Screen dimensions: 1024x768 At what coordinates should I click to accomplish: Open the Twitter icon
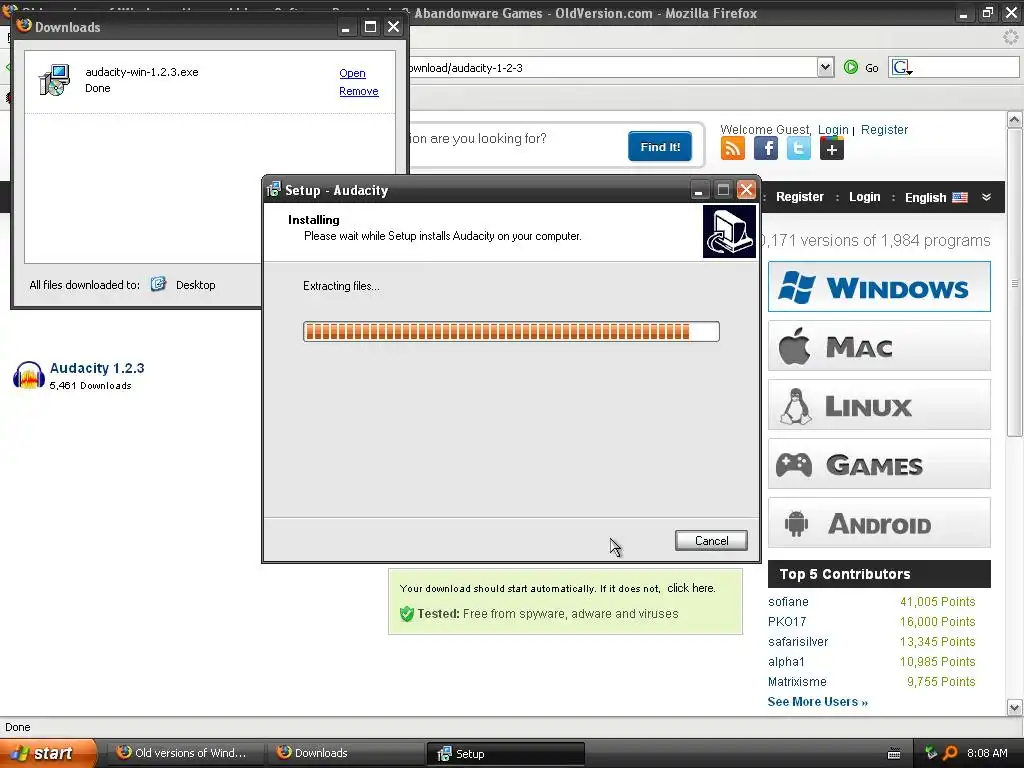pyautogui.click(x=798, y=149)
